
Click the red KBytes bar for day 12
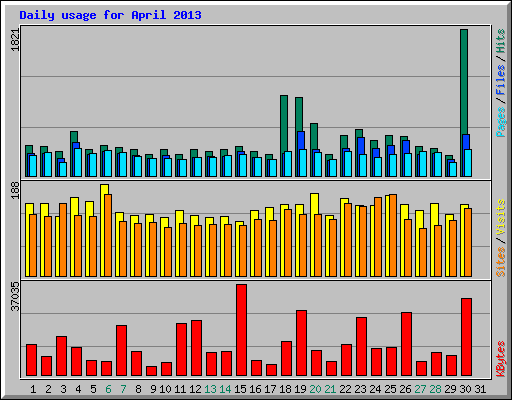(196, 348)
